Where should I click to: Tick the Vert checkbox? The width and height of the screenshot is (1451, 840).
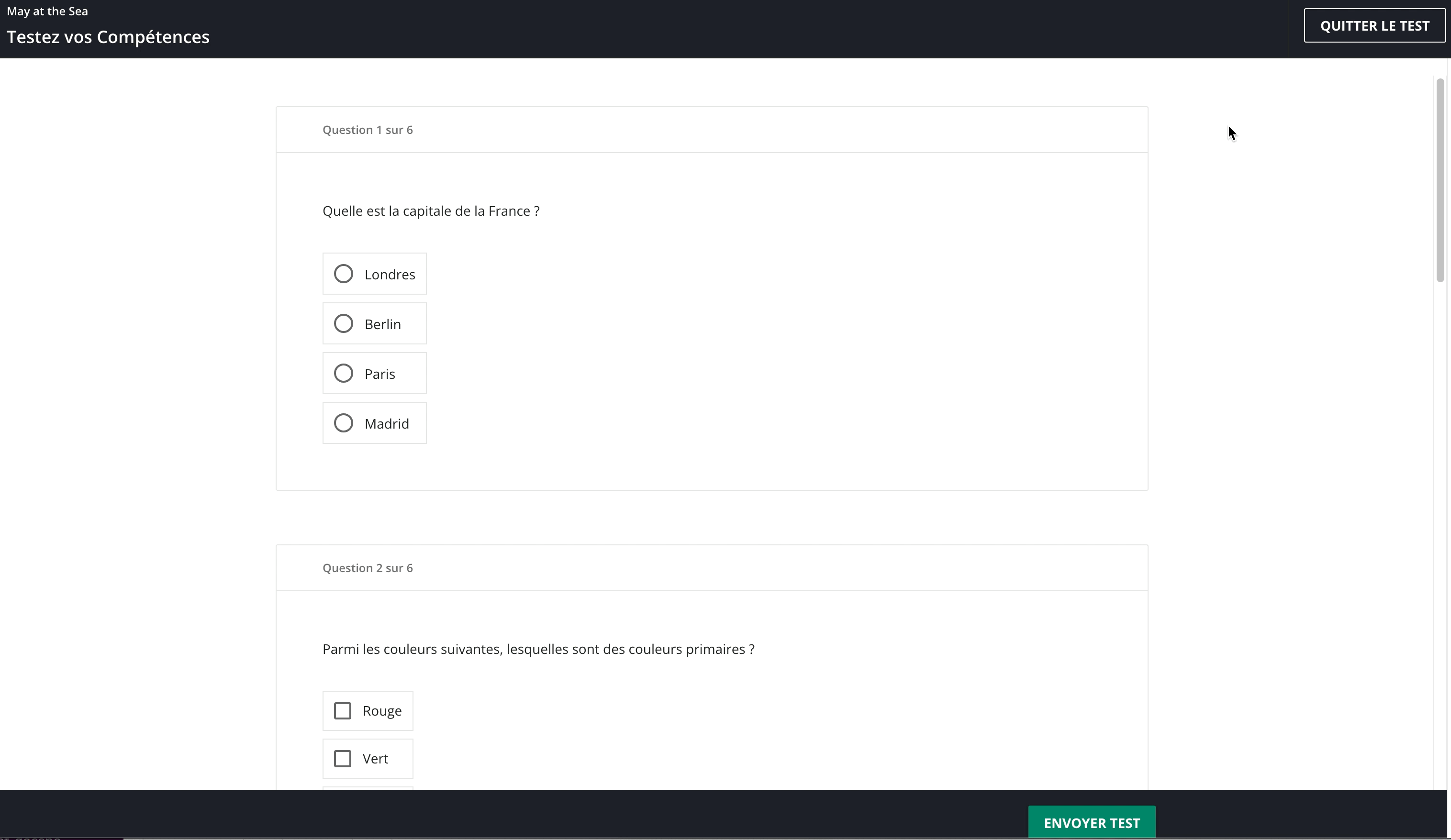coord(343,759)
